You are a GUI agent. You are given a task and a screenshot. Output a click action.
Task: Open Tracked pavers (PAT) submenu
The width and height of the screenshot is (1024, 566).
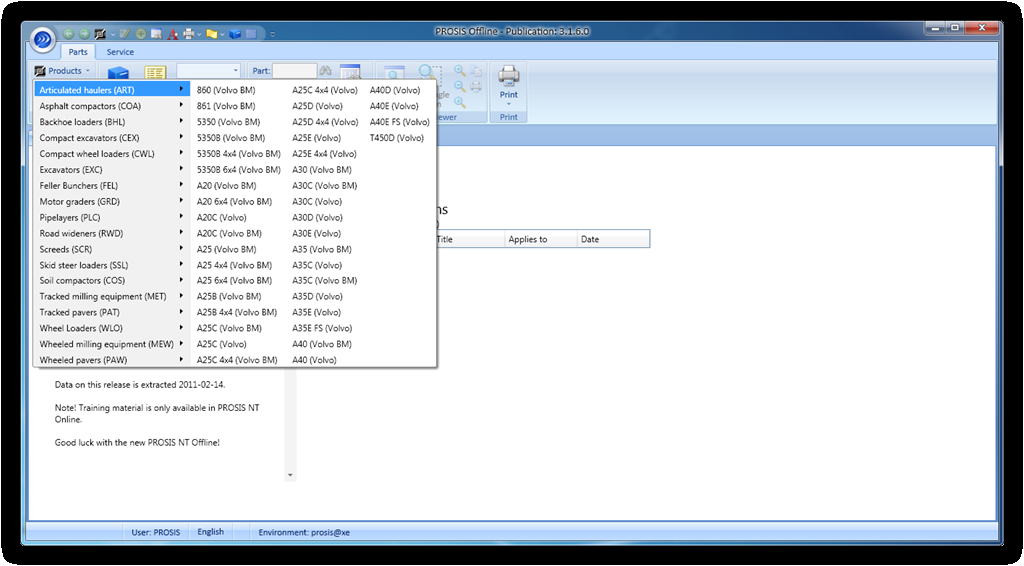point(112,312)
